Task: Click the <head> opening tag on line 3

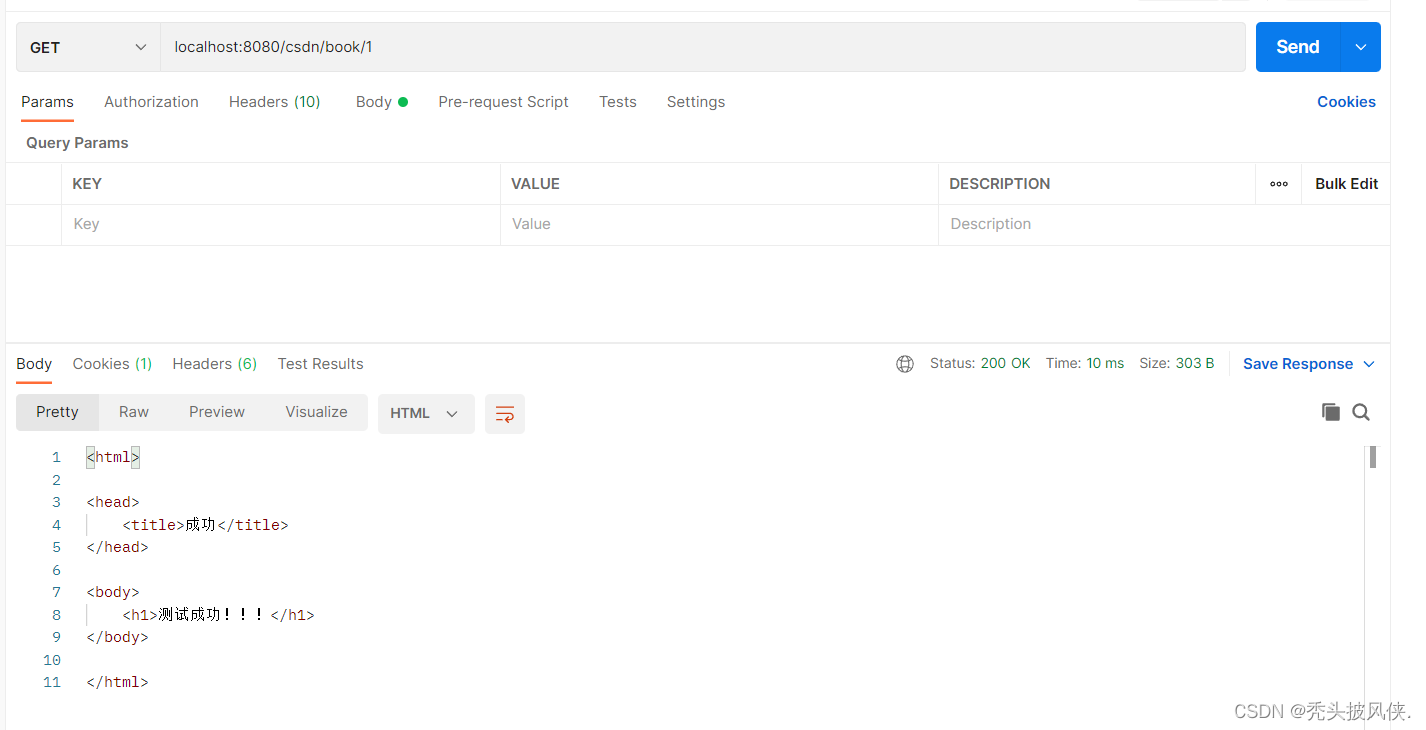Action: 113,502
